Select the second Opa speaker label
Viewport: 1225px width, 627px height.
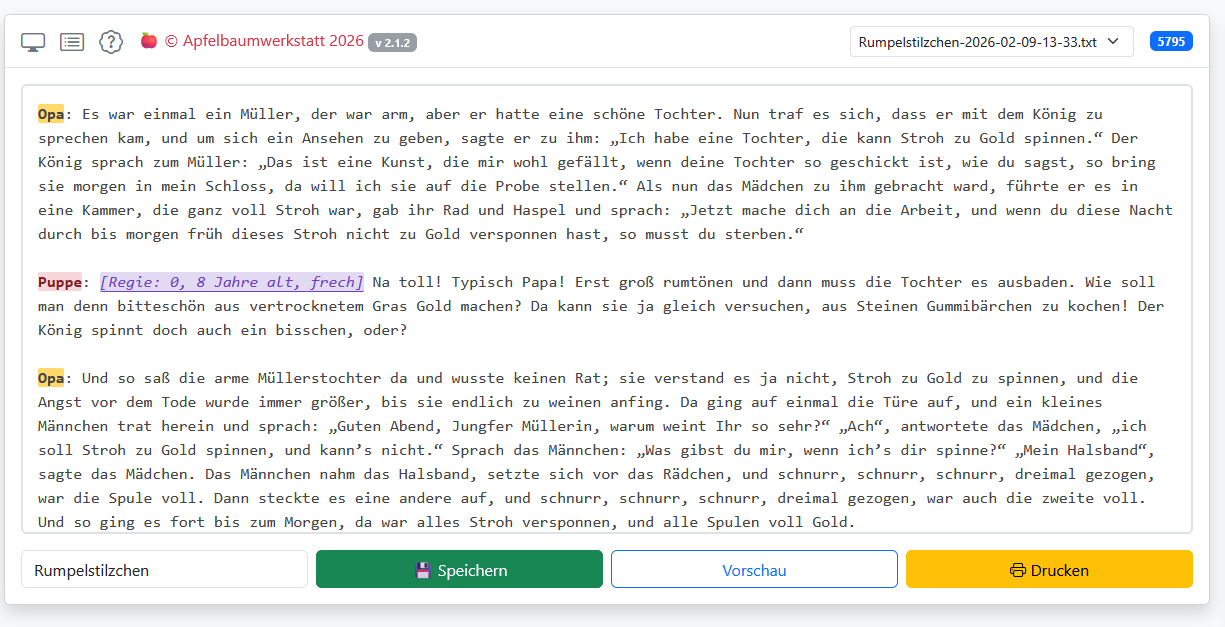pyautogui.click(x=51, y=378)
